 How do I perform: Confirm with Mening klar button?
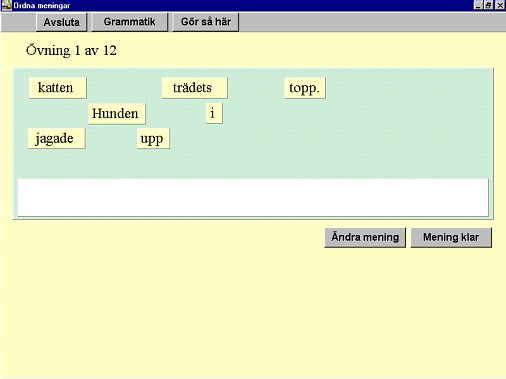451,237
